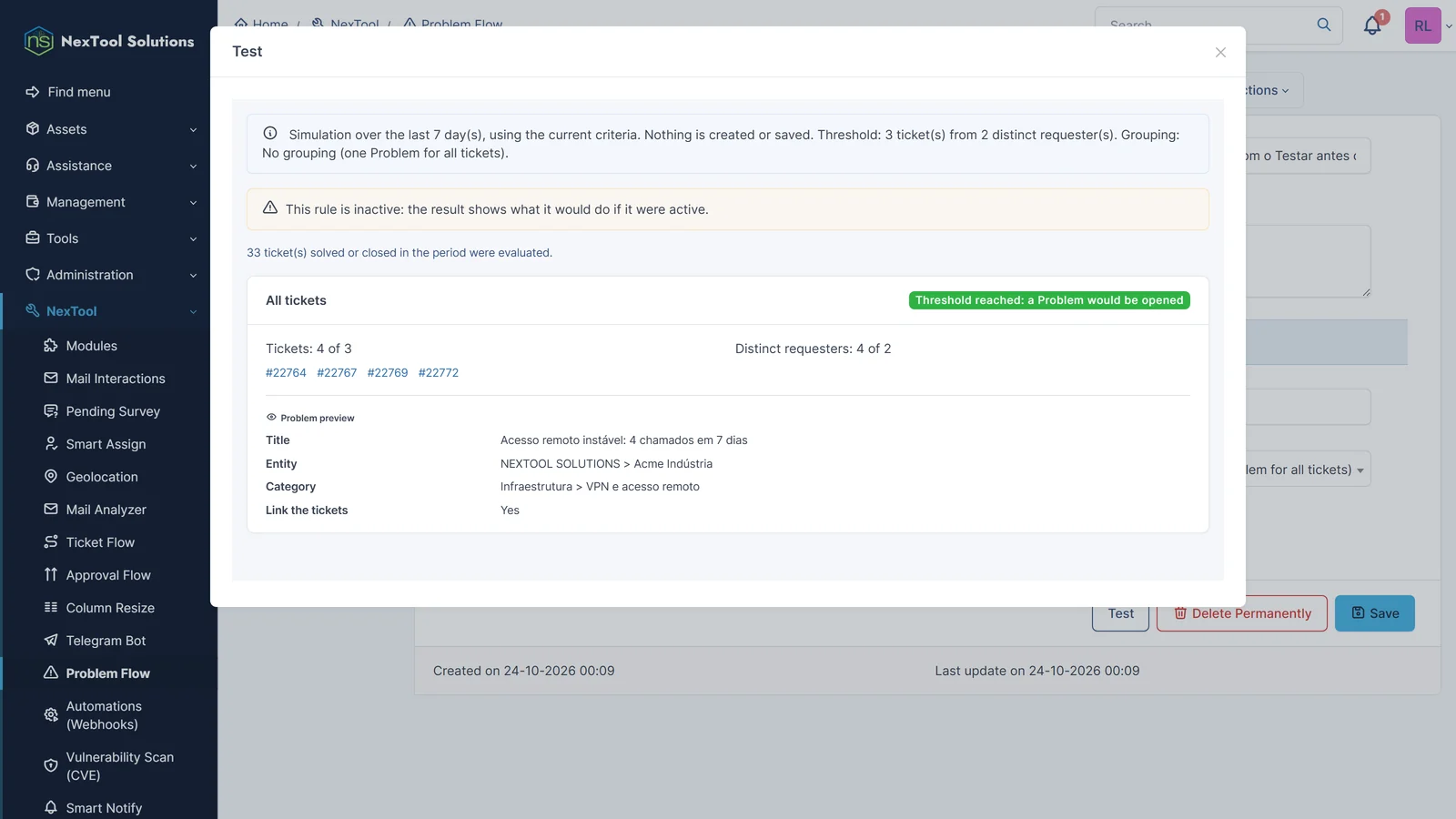Click the NexTool Solutions logo icon
Image resolution: width=1456 pixels, height=819 pixels.
coord(38,41)
